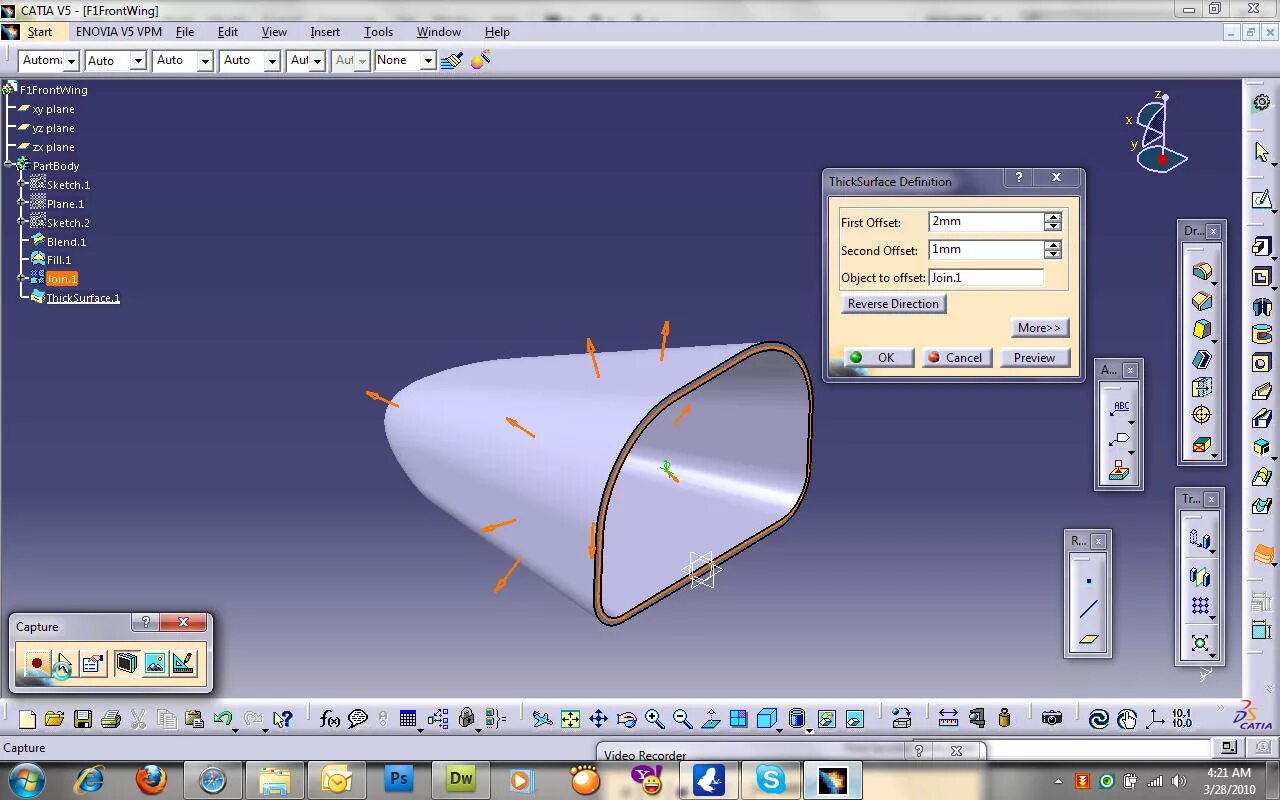This screenshot has height=800, width=1280.
Task: Expand the Sketch.1 tree node
Action: coord(23,185)
